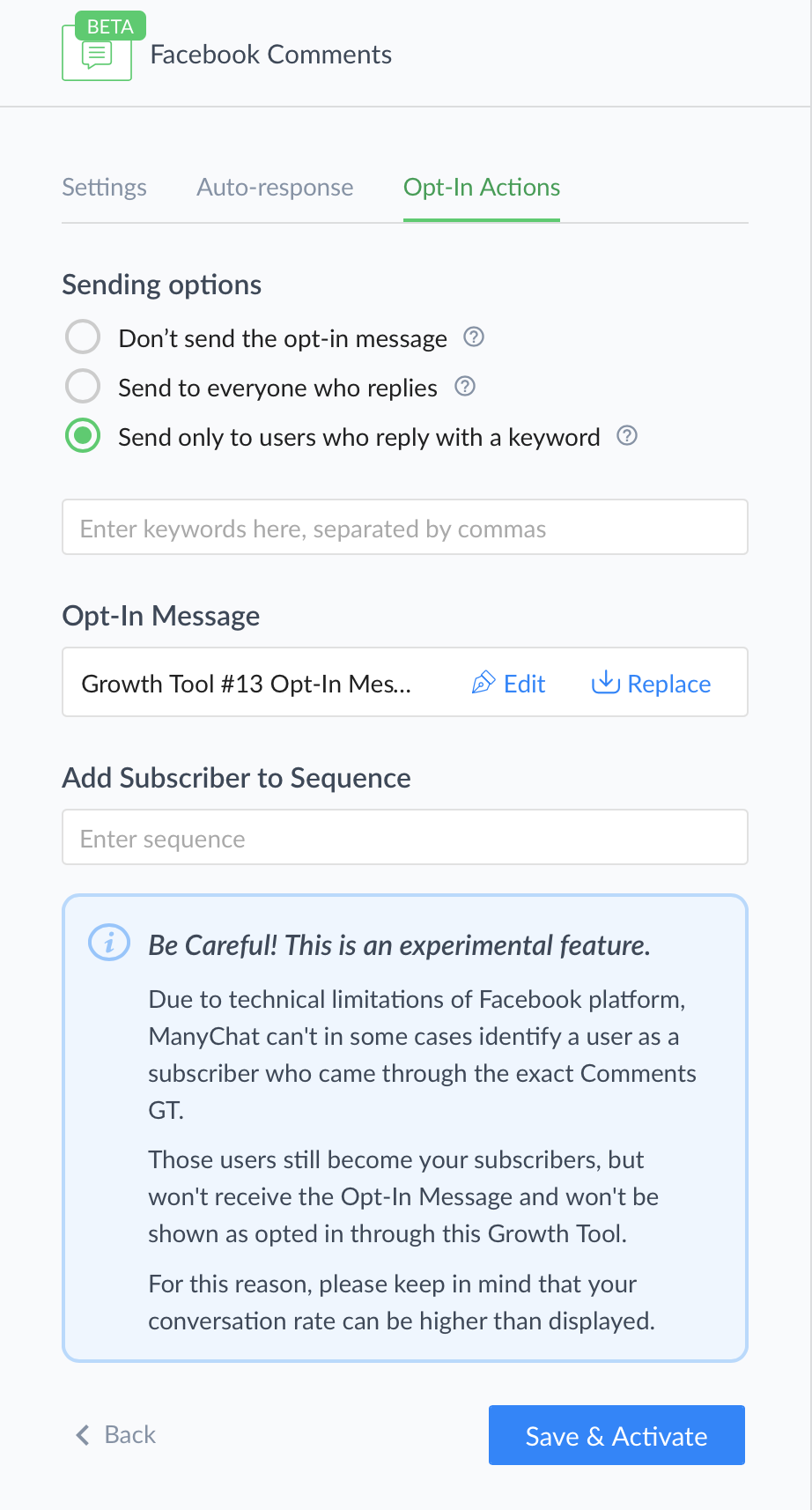This screenshot has width=812, height=1510.
Task: Select Send to everyone who replies radio
Action: (x=83, y=387)
